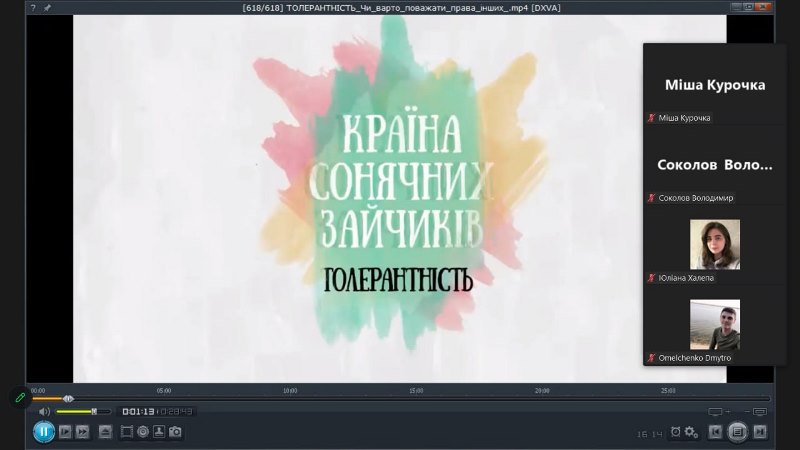This screenshot has height=450, width=800.
Task: Skip to the next track
Action: [x=760, y=432]
